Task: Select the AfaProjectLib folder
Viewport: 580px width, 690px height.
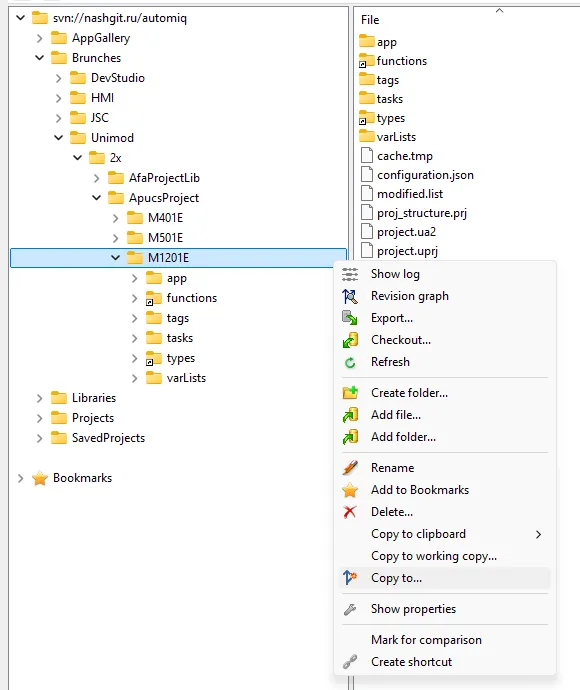Action: (164, 178)
